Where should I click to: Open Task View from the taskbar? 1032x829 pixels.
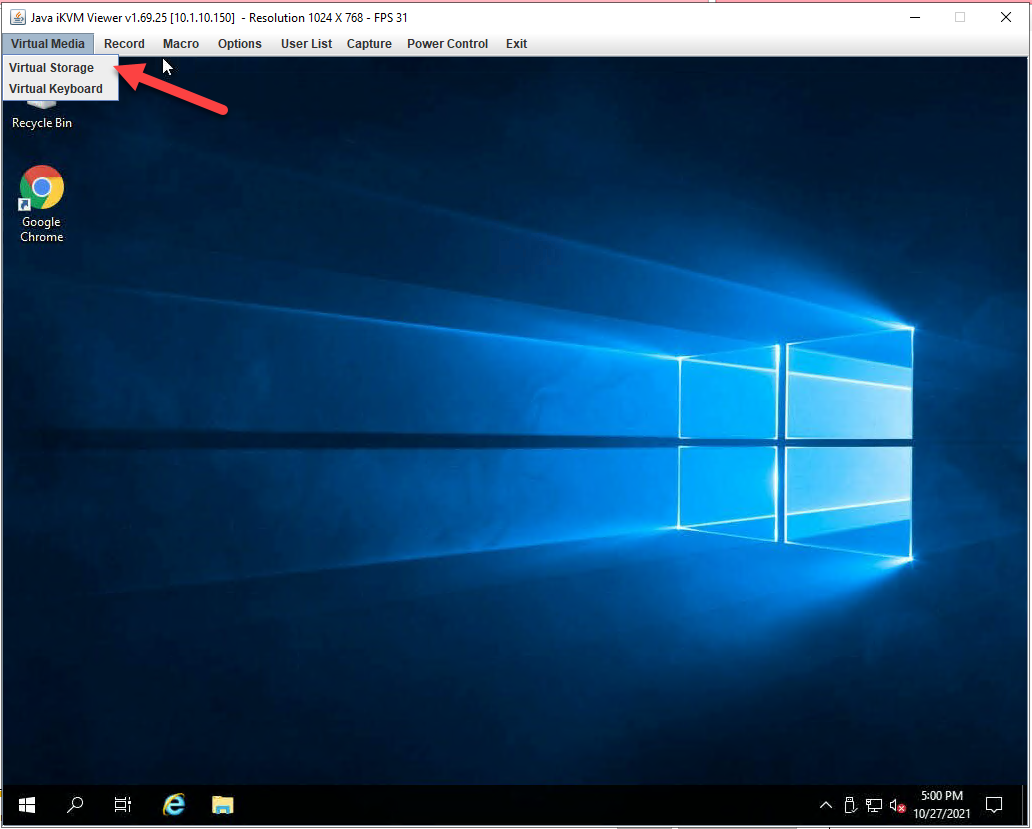pyautogui.click(x=123, y=804)
